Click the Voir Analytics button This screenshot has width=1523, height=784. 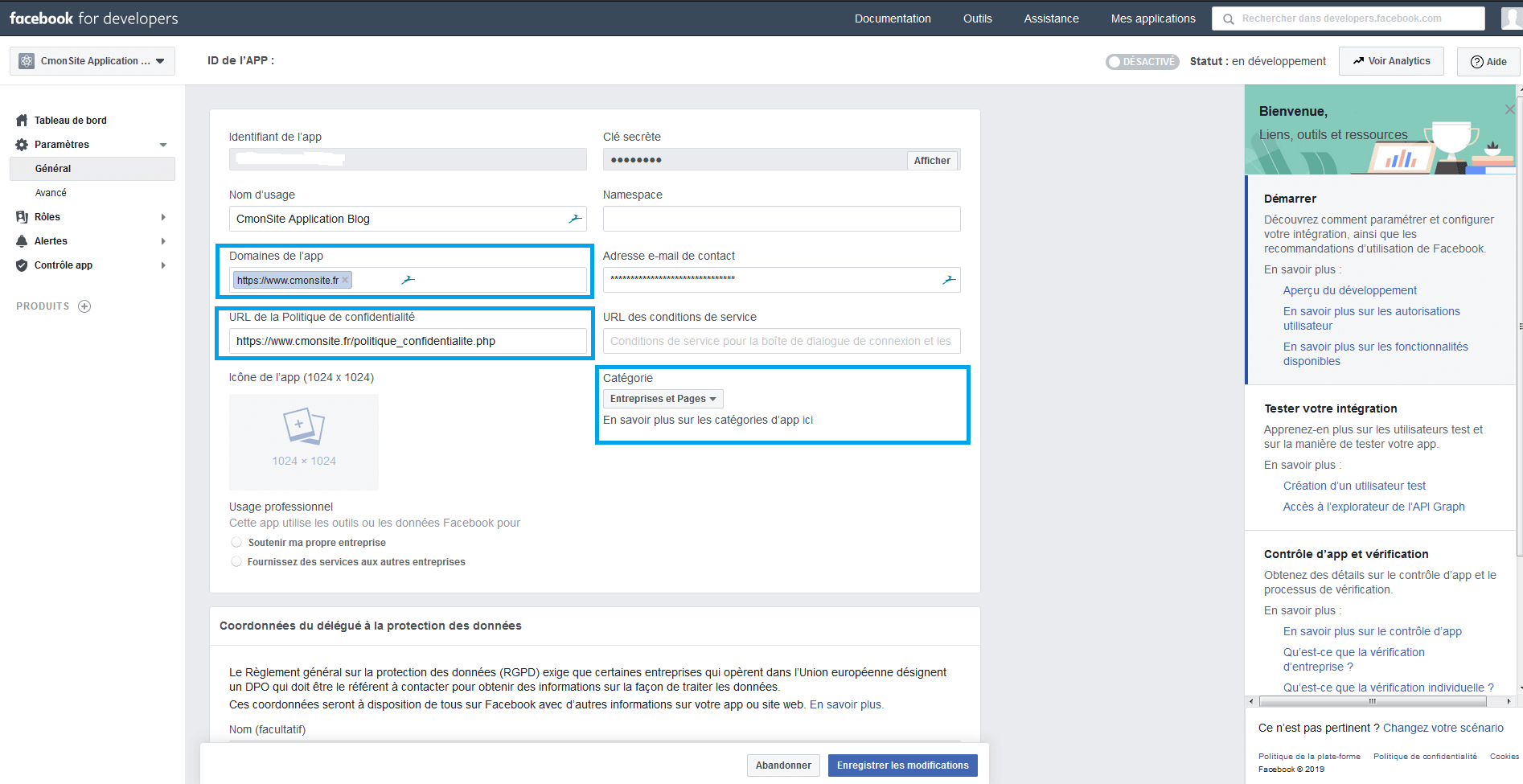[x=1391, y=61]
